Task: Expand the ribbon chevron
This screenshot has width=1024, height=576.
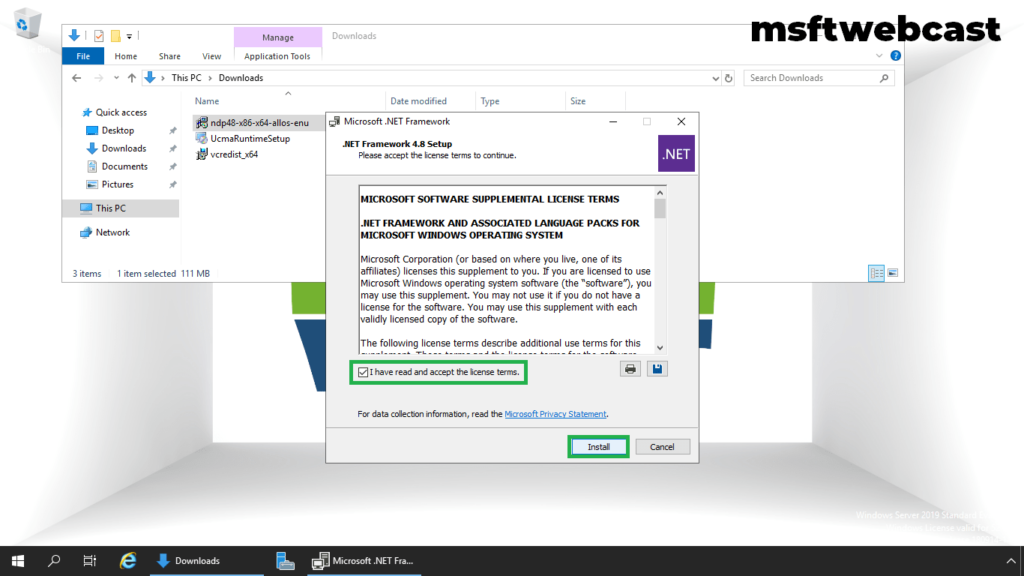Action: click(x=879, y=56)
